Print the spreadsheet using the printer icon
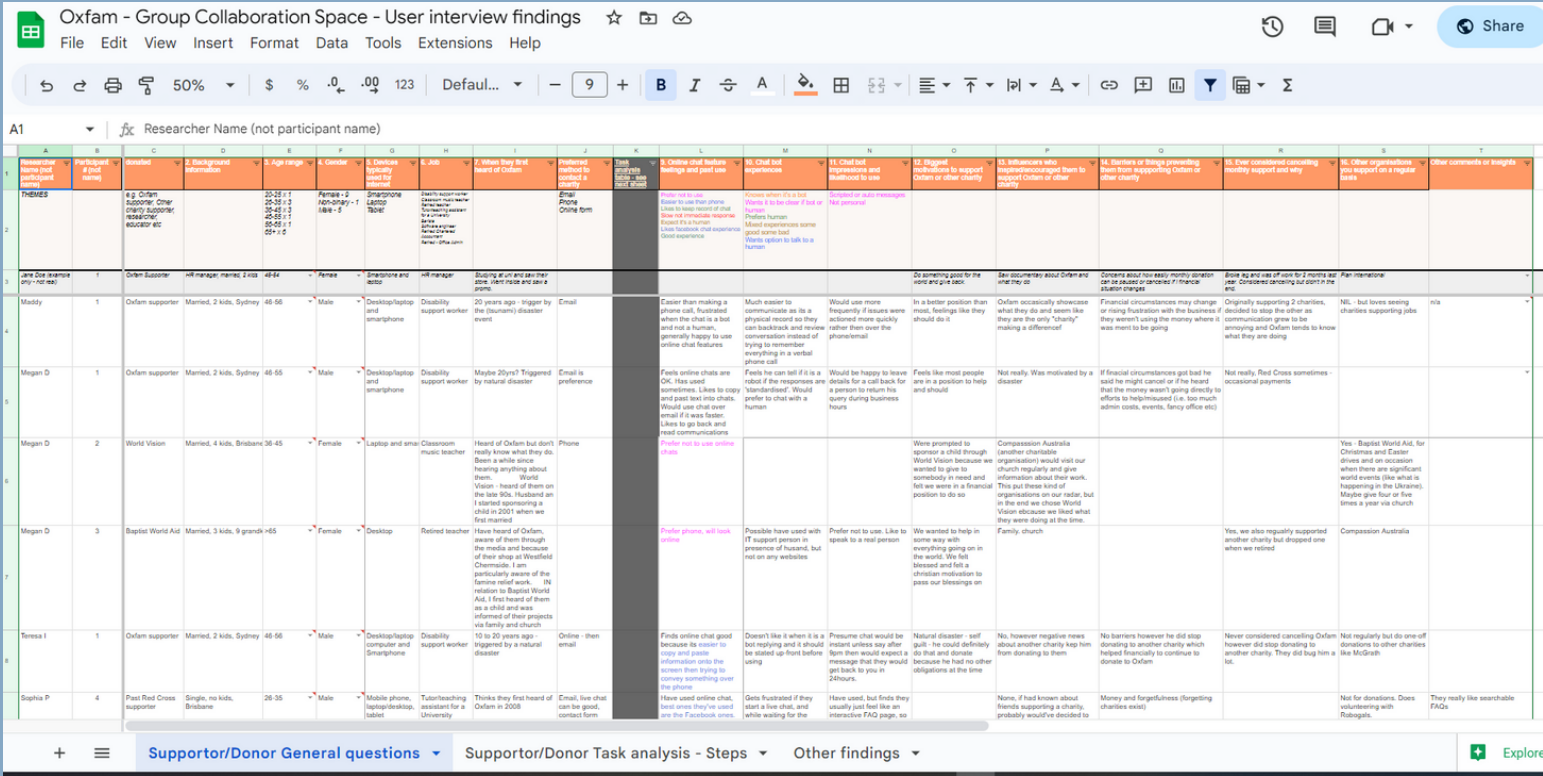 click(113, 85)
